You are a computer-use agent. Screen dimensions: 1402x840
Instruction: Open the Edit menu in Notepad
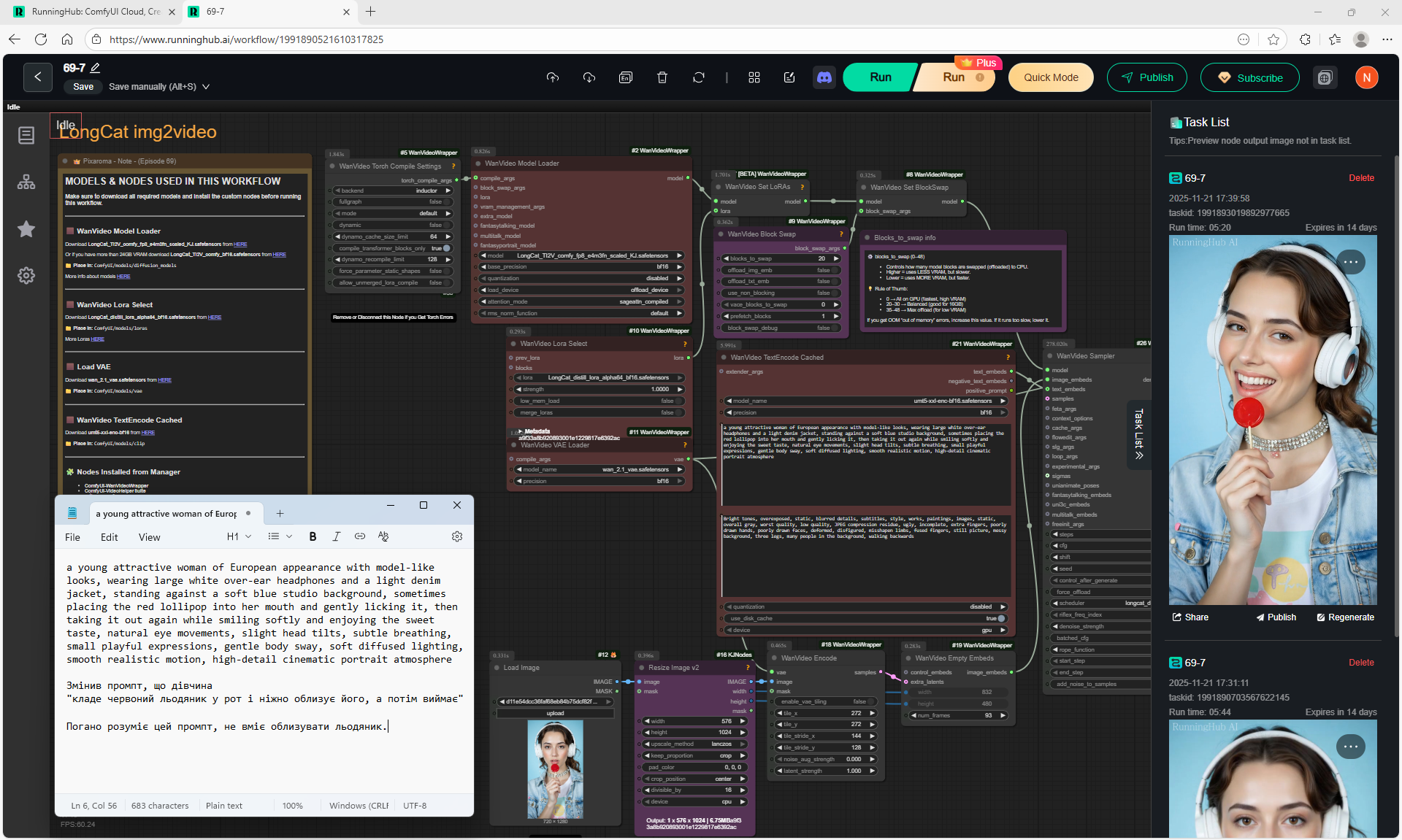(109, 537)
